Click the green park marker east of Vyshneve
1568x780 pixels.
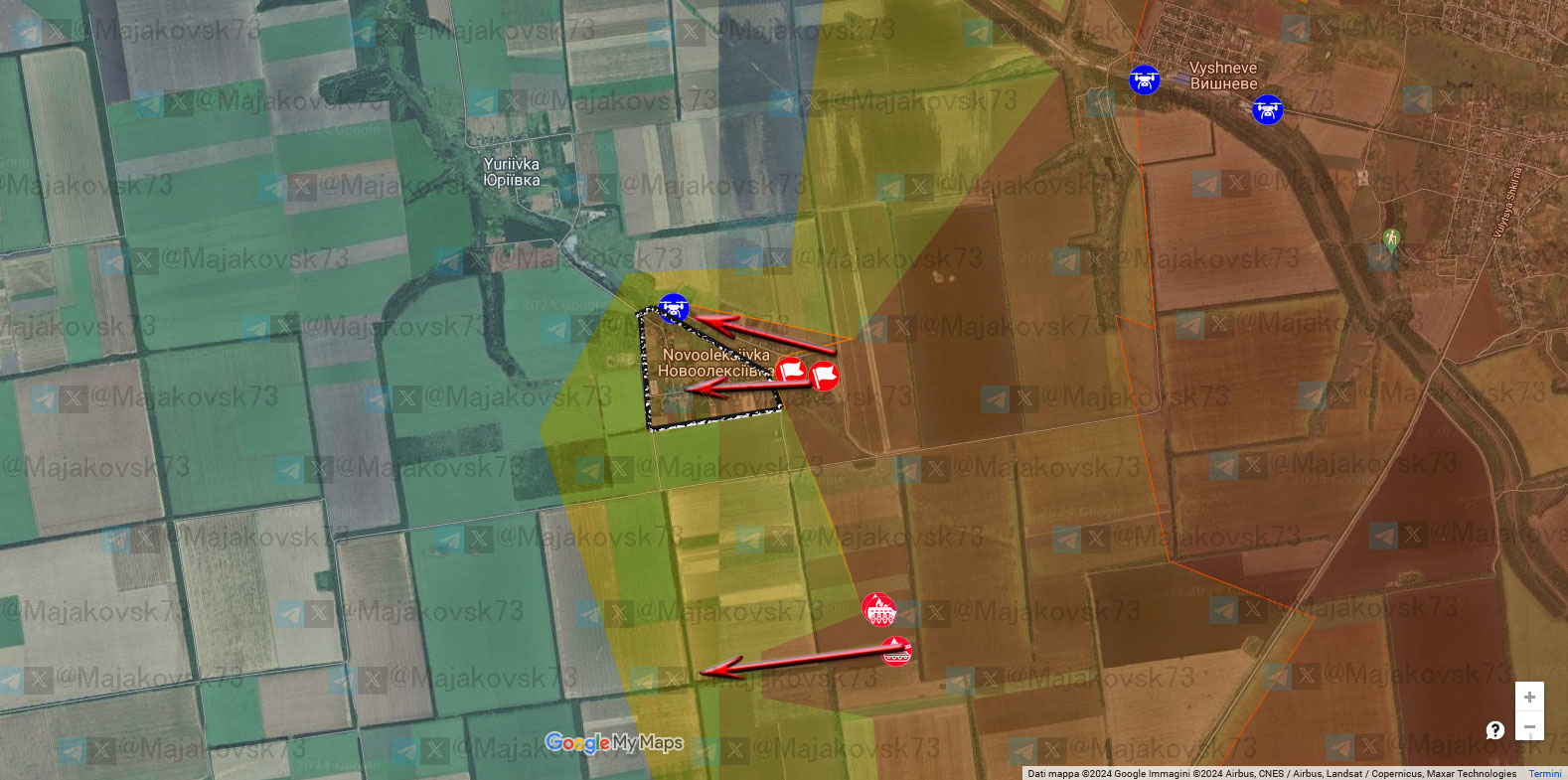click(x=1391, y=238)
